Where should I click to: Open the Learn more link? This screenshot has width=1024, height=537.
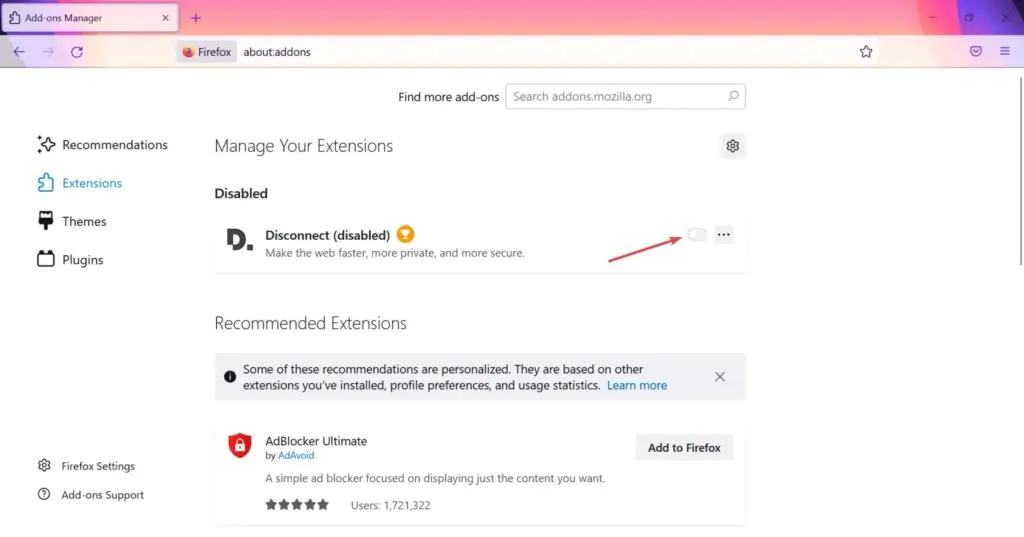click(637, 385)
